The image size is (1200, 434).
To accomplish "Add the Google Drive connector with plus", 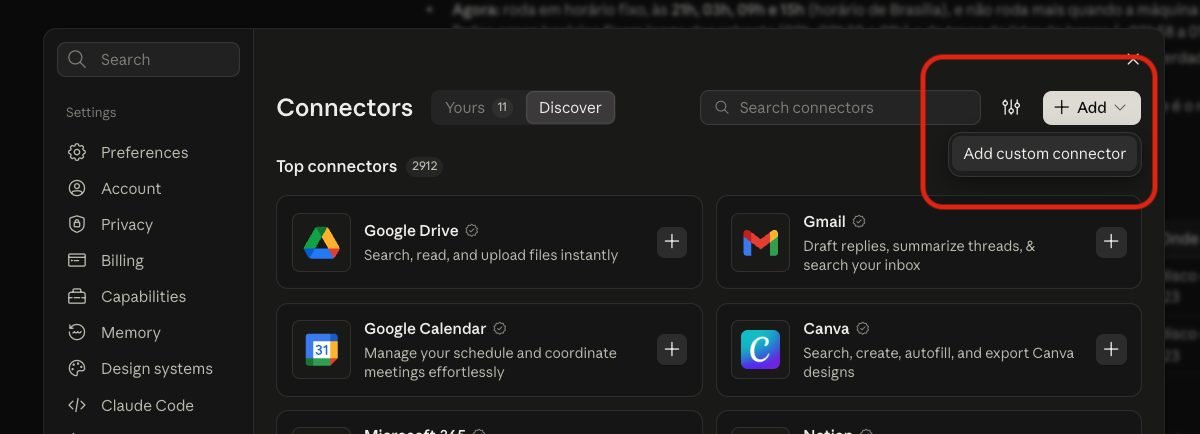I will 672,242.
